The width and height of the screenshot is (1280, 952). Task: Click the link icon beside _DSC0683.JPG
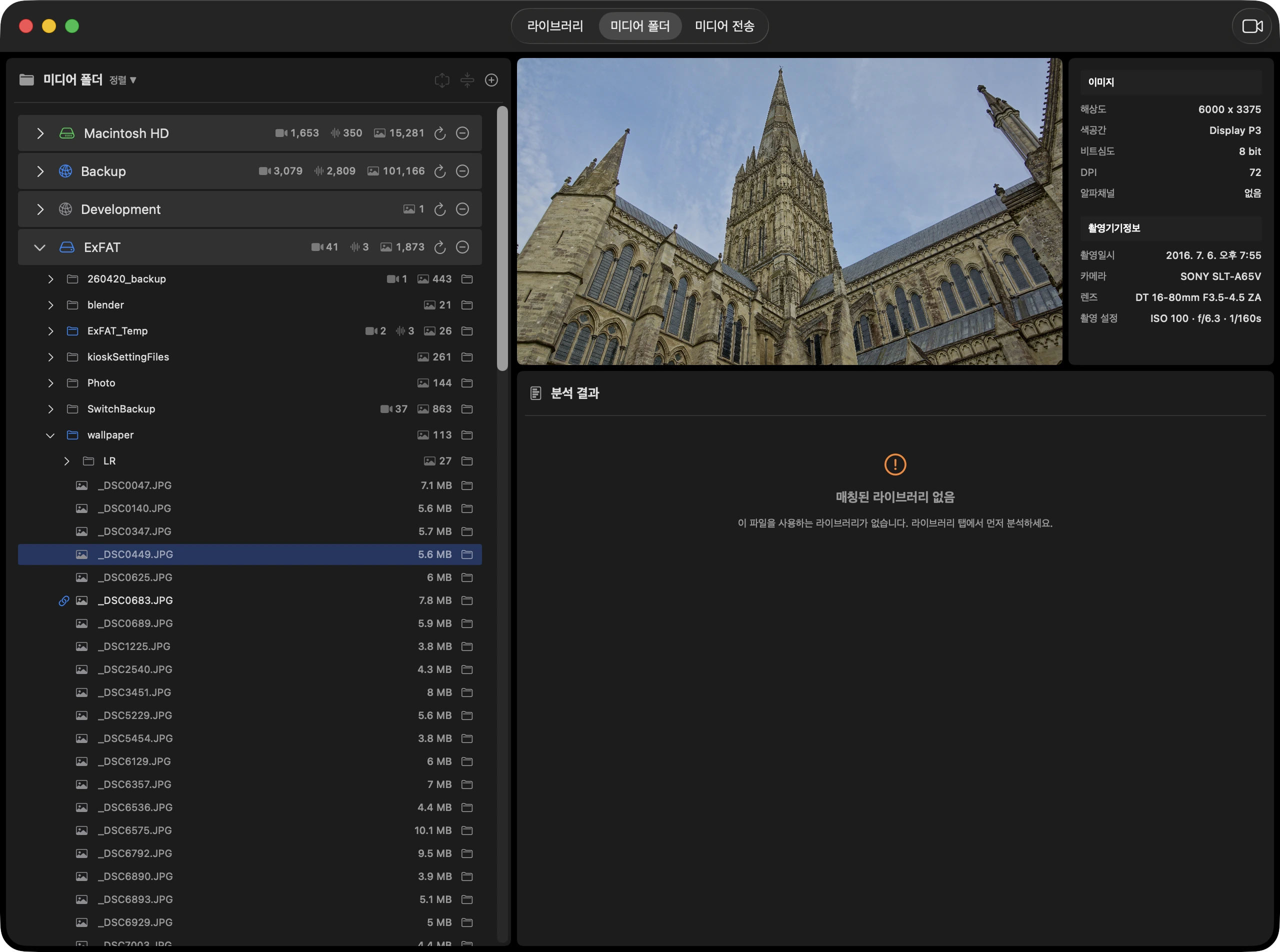coord(64,600)
